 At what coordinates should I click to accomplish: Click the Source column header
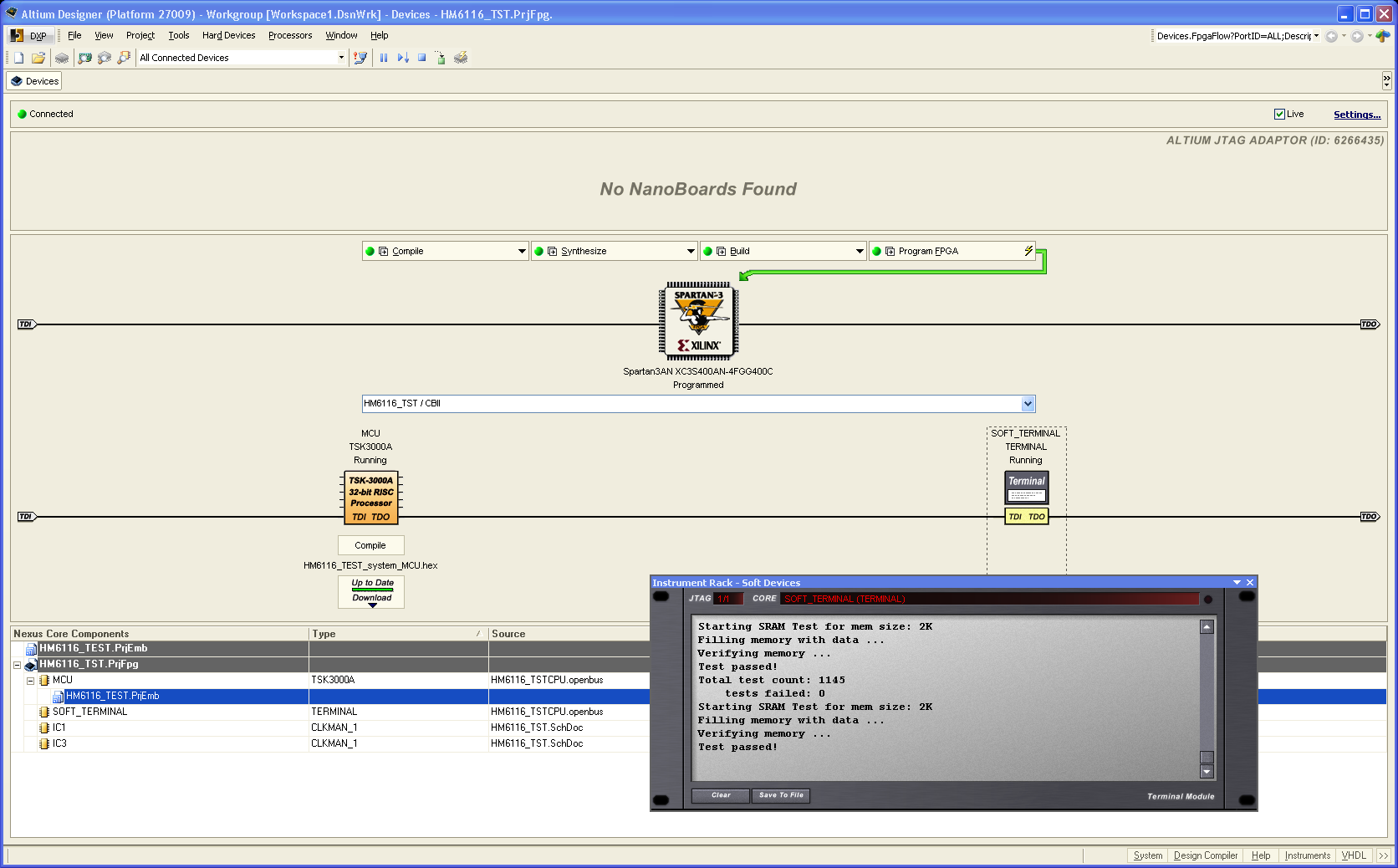point(569,634)
